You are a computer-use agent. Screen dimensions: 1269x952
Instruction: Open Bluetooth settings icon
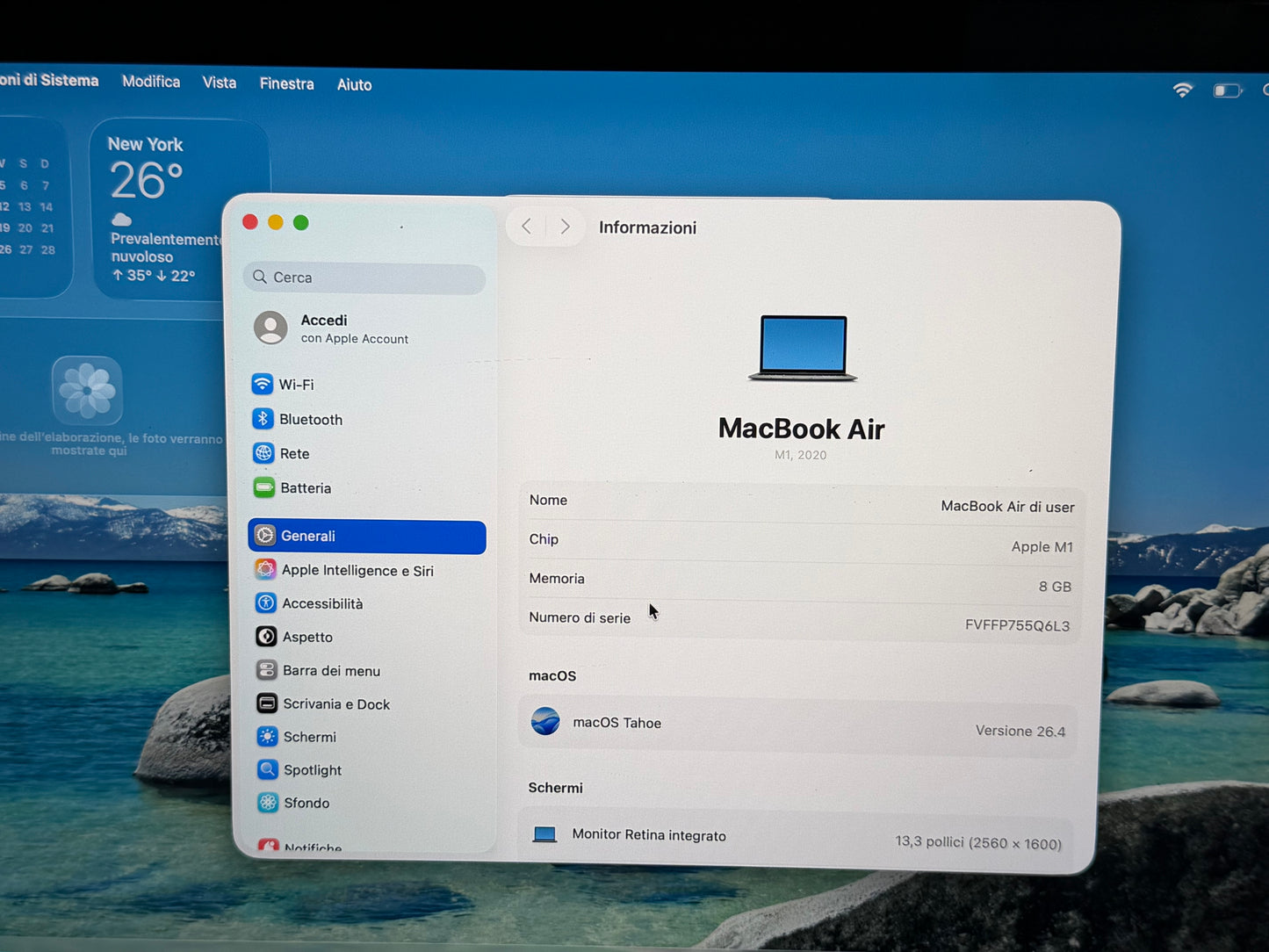point(263,418)
